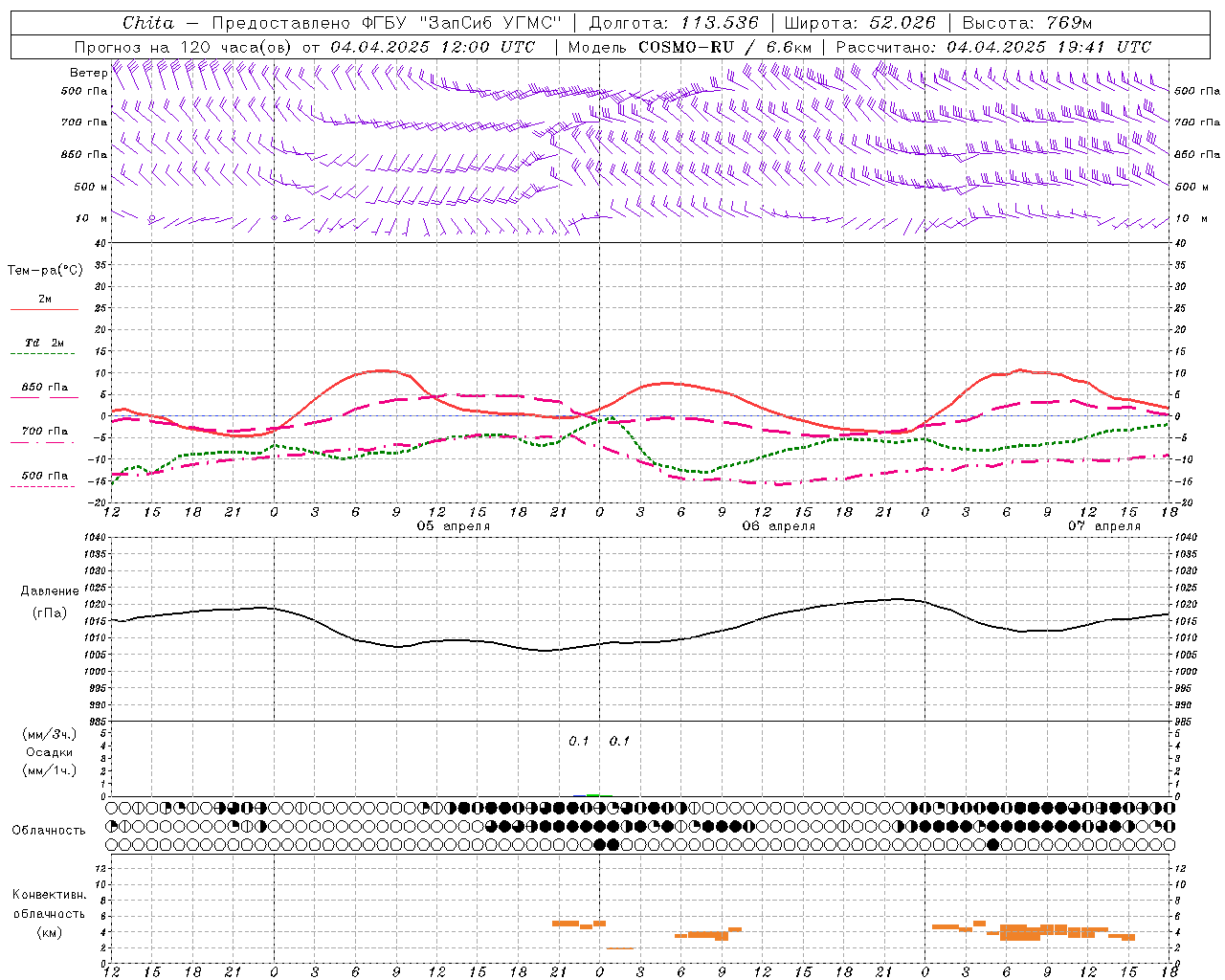Click the 700 гПа temperature legend entry
This screenshot has height=980, width=1225.
pos(44,432)
